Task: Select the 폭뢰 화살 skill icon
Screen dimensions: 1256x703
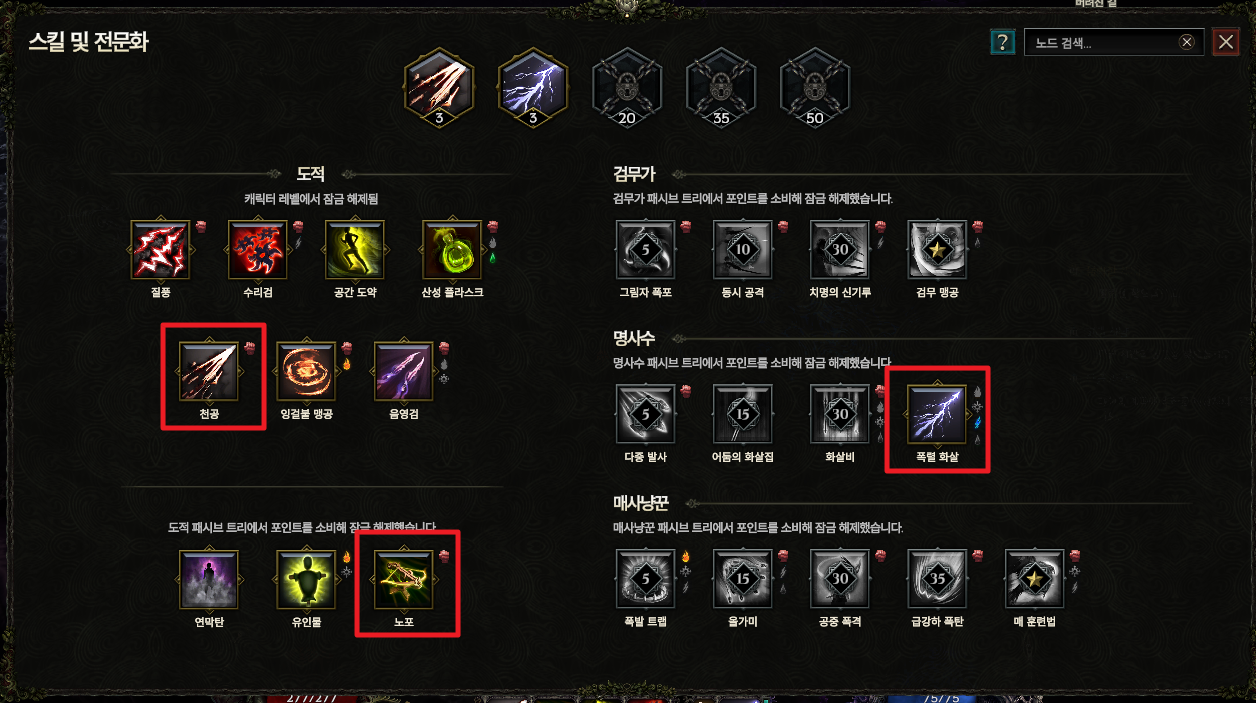Action: [x=936, y=414]
